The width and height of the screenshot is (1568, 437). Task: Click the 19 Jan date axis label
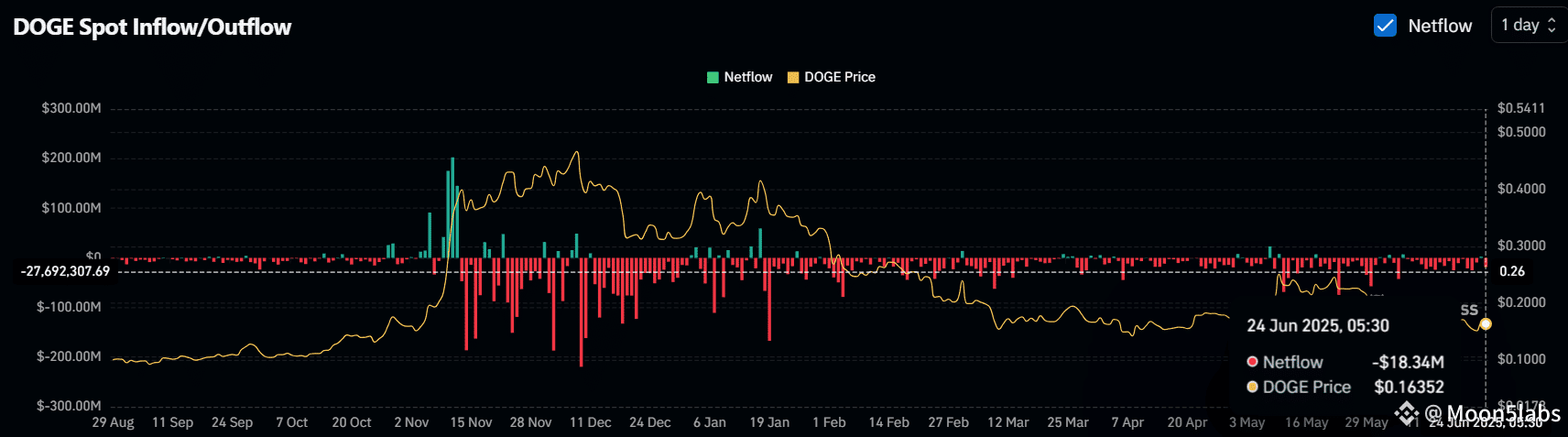pyautogui.click(x=769, y=422)
